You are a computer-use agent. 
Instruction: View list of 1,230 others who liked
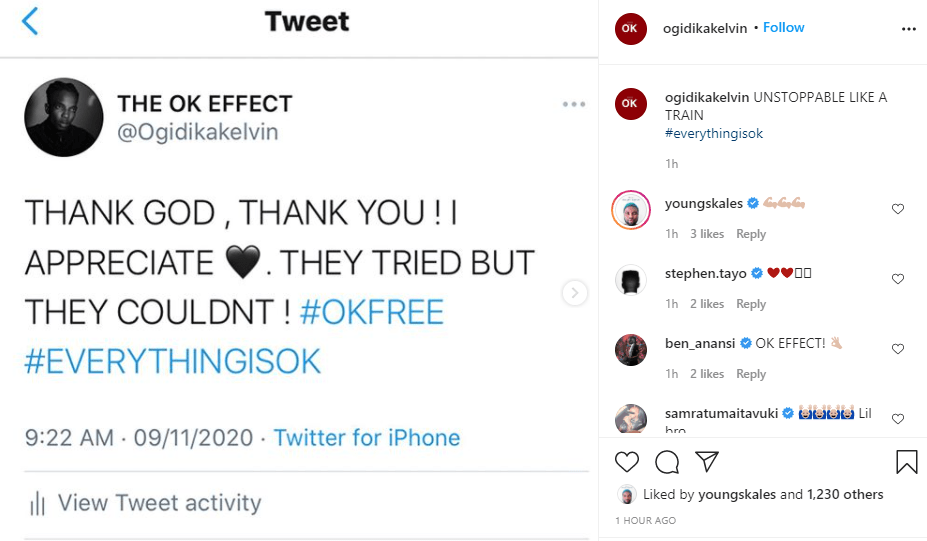point(845,494)
